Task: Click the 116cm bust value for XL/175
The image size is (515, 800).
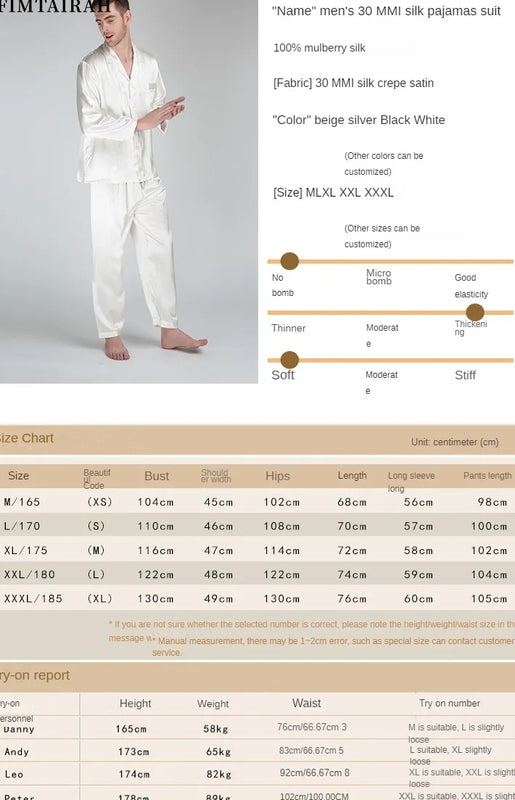Action: 156,551
